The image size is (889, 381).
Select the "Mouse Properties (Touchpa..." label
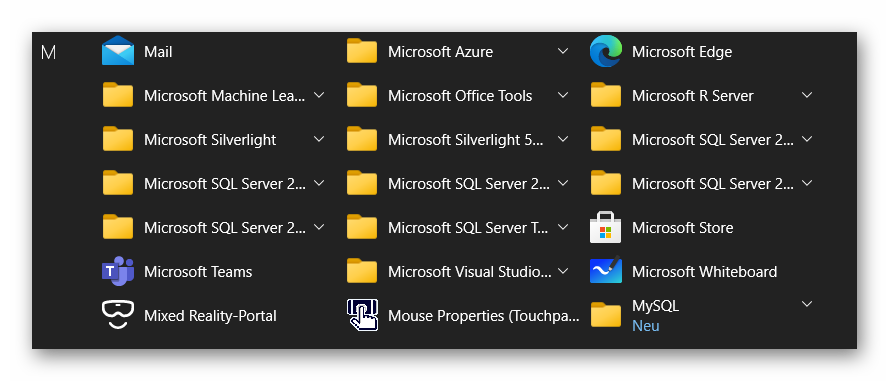484,316
